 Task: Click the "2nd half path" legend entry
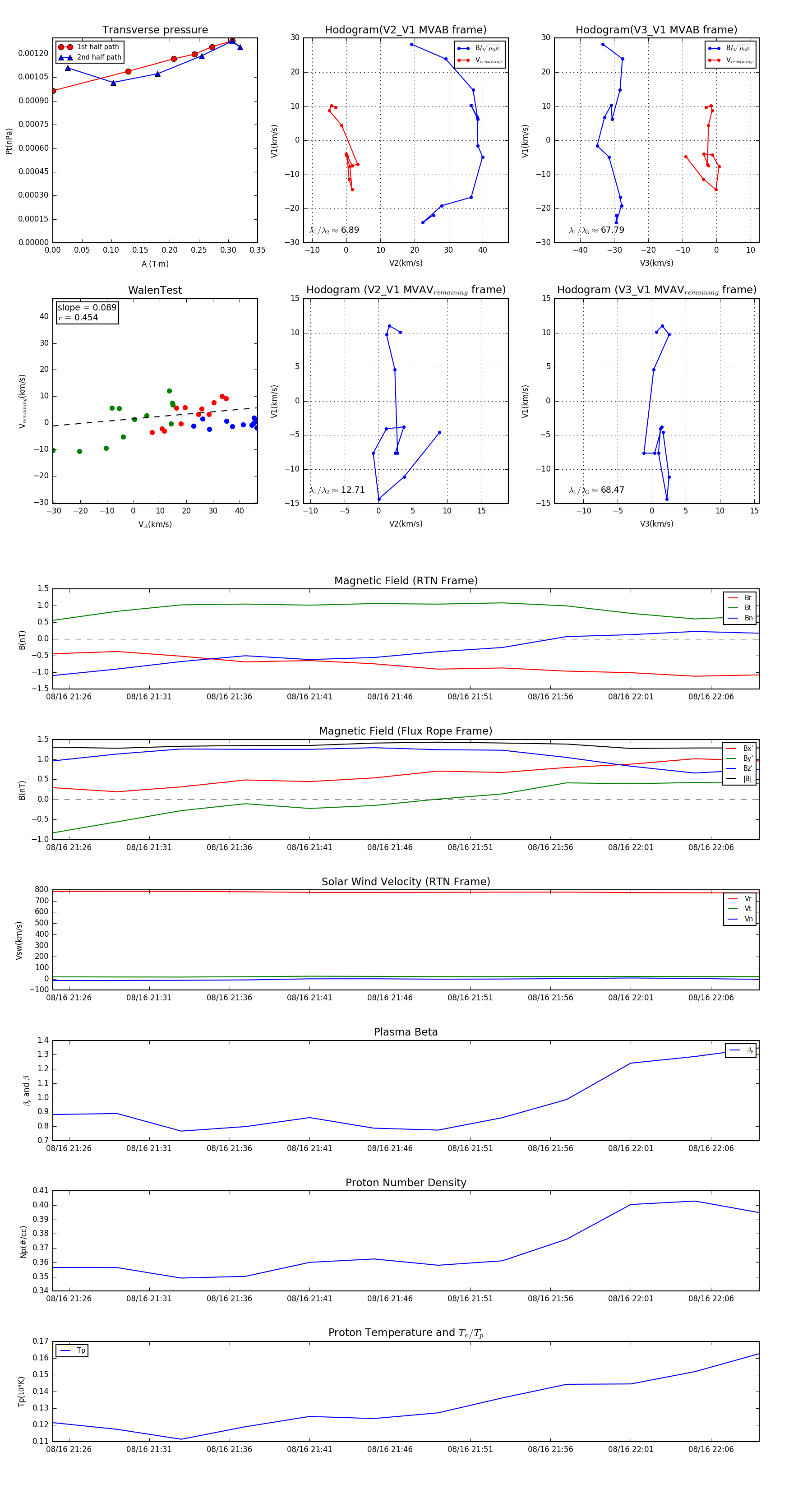(90, 57)
